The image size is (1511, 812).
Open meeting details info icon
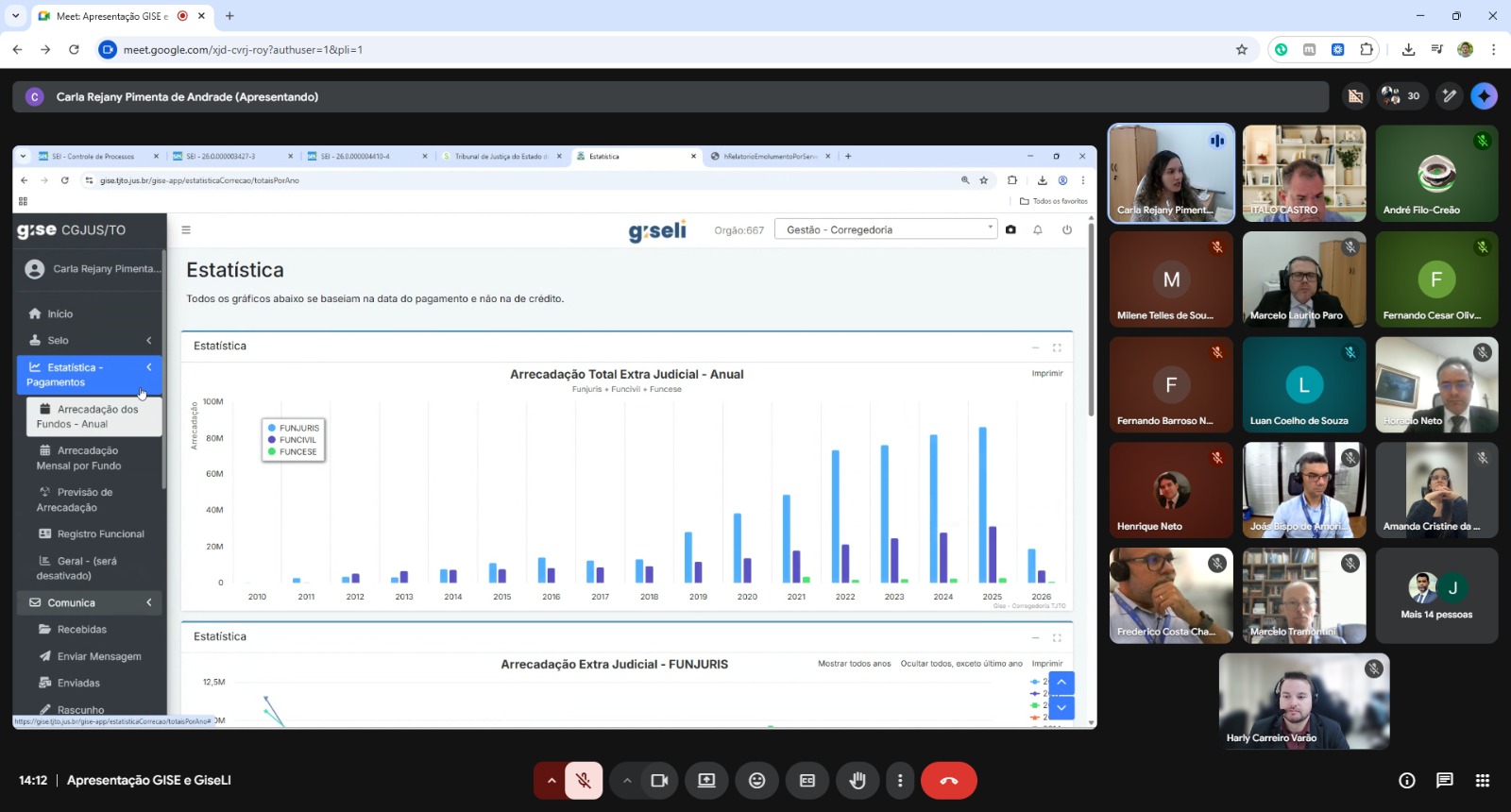1406,780
